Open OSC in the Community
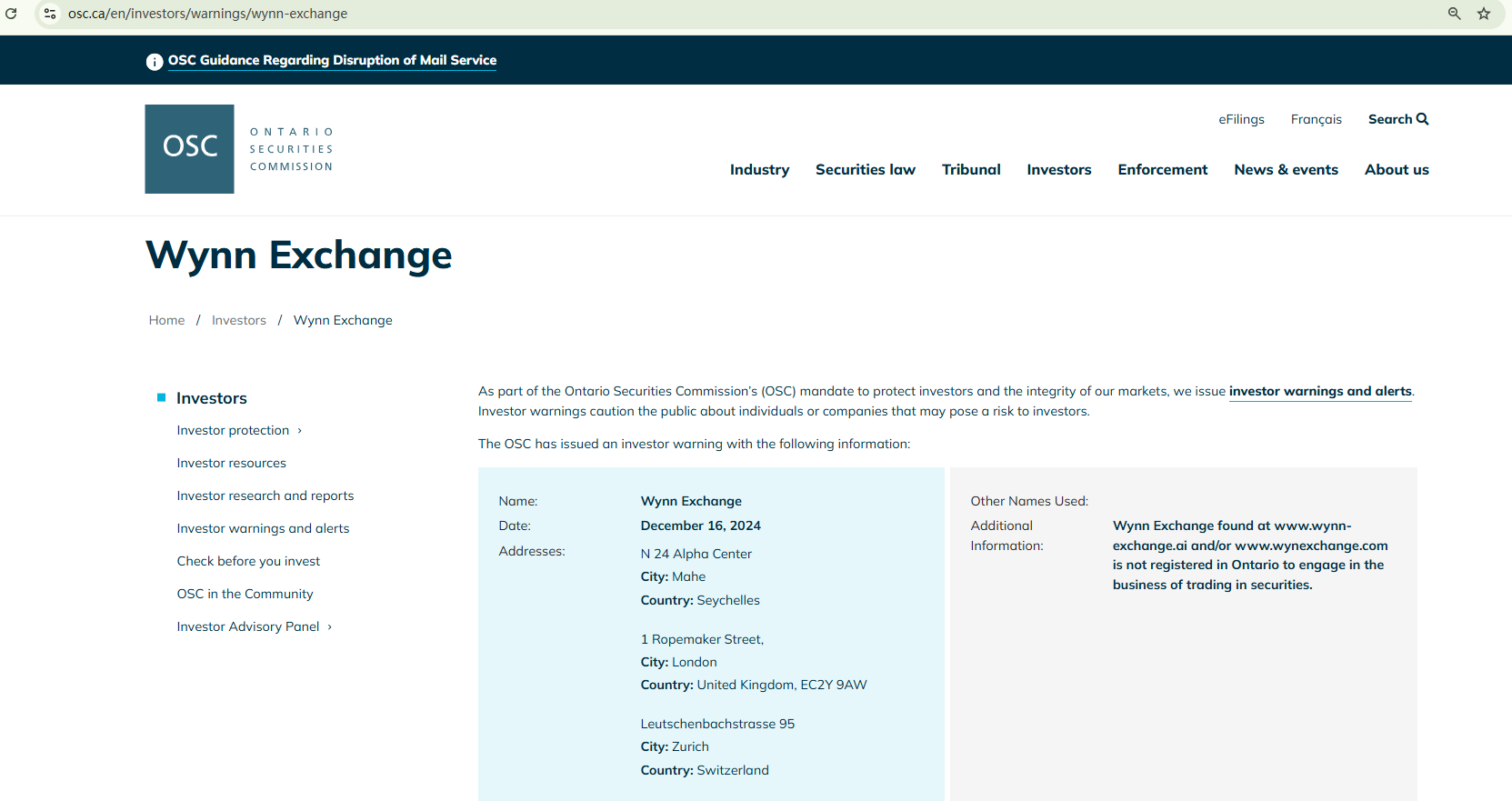Screen dimensions: 1512x801 [245, 594]
